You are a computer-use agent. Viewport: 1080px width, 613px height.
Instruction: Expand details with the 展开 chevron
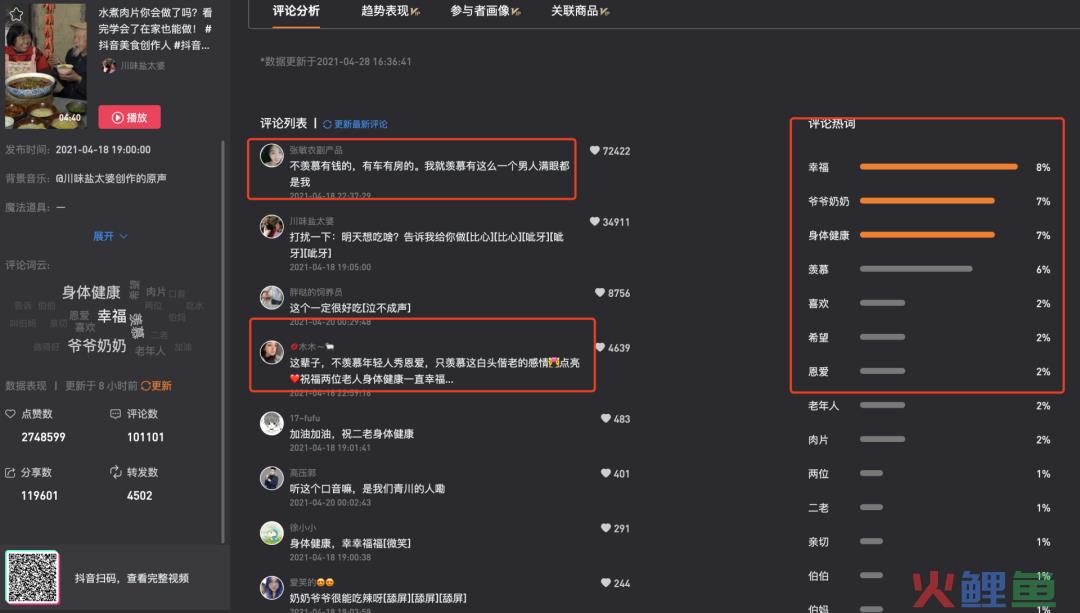(x=110, y=236)
